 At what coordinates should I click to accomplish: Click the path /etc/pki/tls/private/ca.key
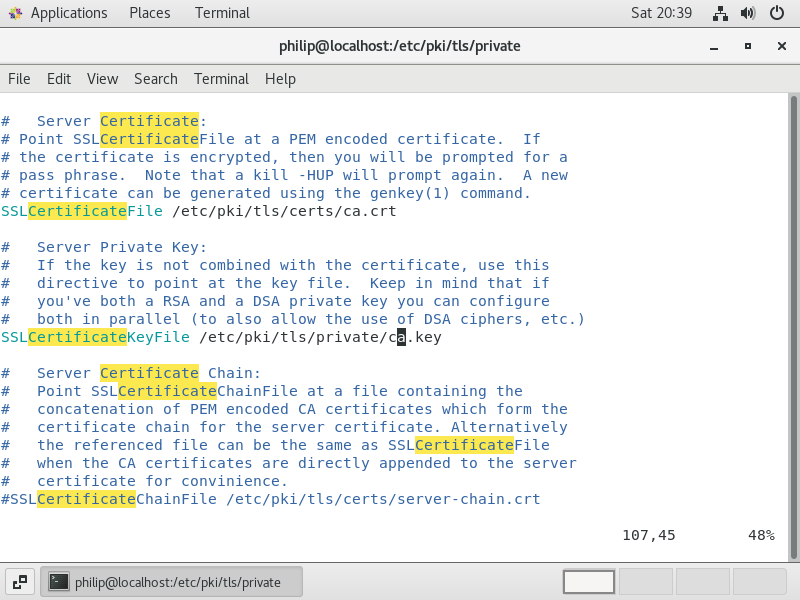(320, 337)
